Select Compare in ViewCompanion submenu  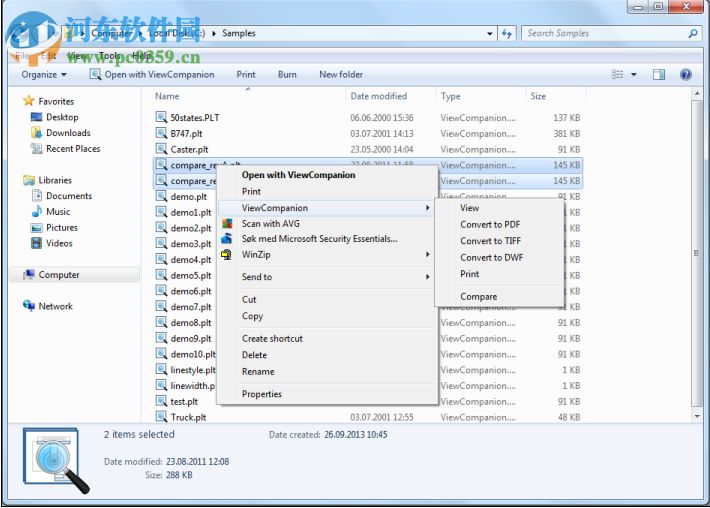pos(479,296)
